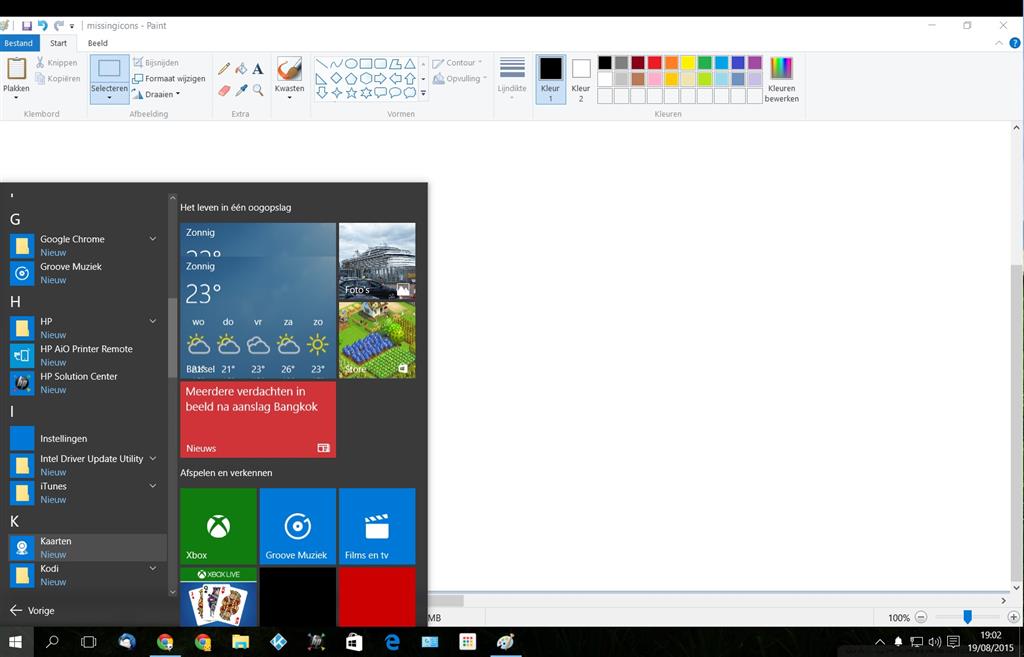
Task: Open the Xbox tile
Action: tap(218, 526)
